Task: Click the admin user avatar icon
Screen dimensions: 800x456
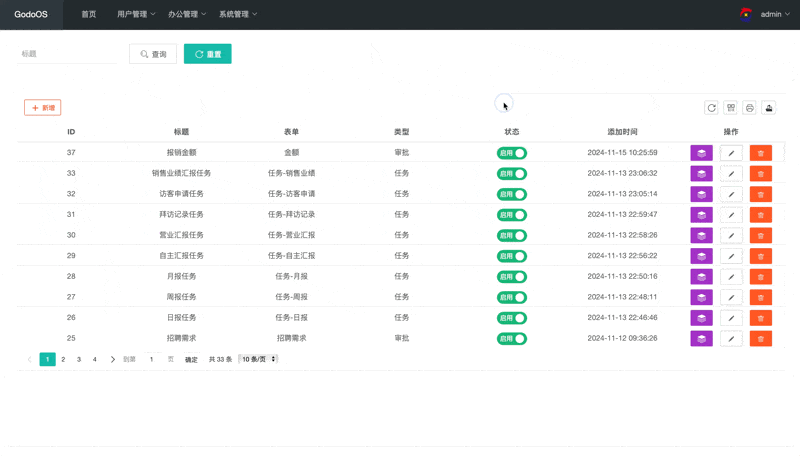Action: (746, 14)
